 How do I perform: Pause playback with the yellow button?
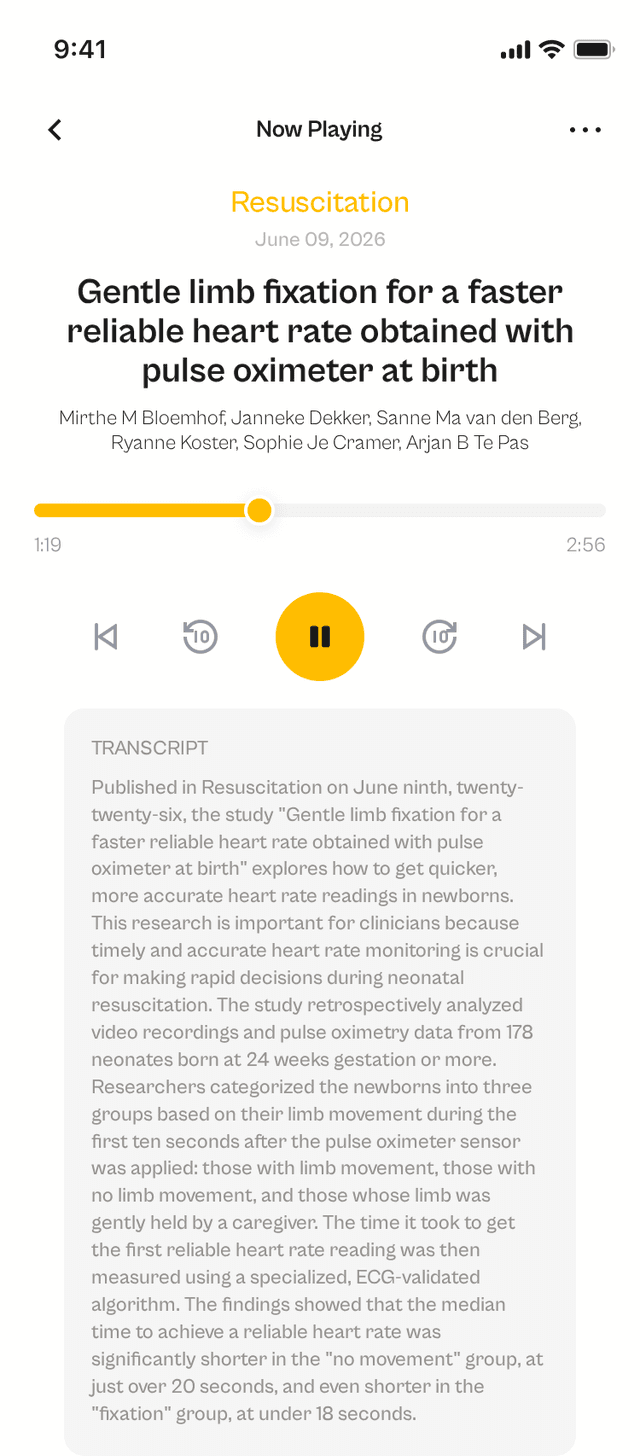pos(320,637)
